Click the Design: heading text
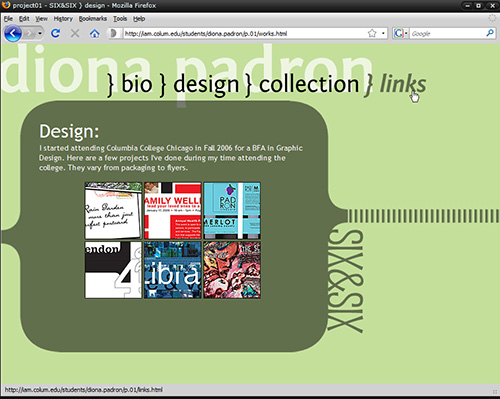 [69, 131]
